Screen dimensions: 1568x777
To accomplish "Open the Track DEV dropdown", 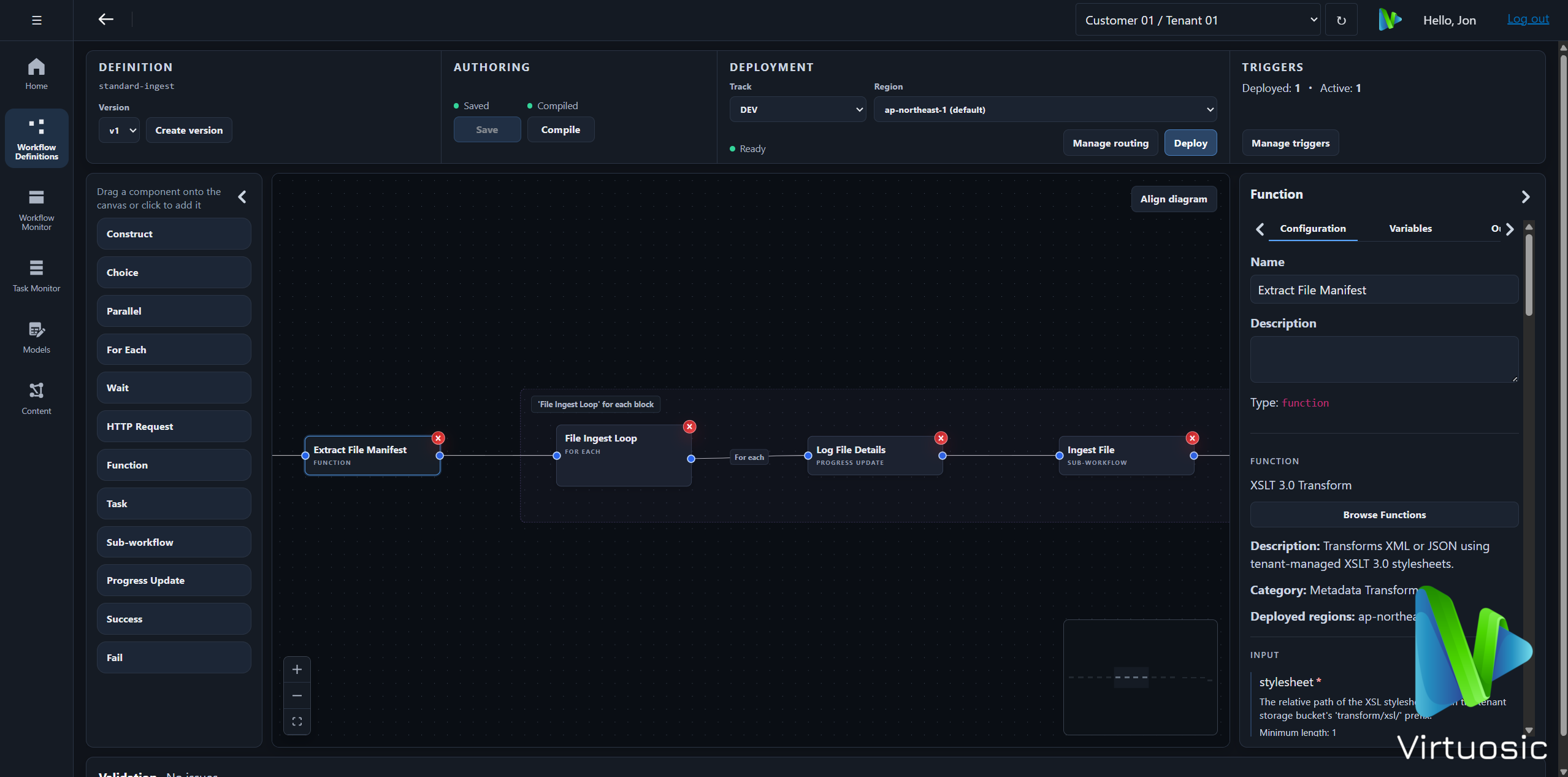I will click(x=797, y=110).
